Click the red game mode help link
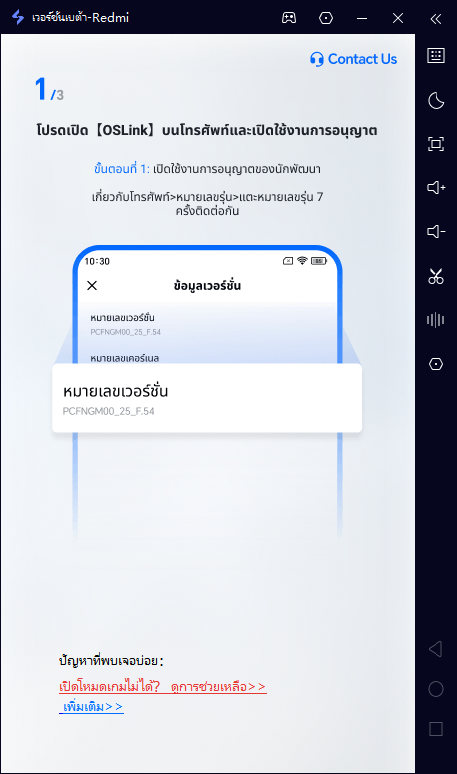The image size is (457, 774). [x=163, y=687]
